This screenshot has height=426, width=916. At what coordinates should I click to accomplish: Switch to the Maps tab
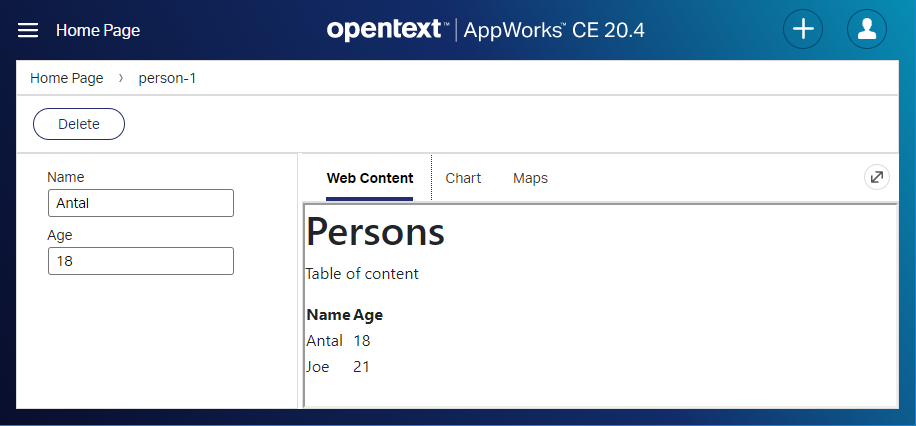(x=530, y=178)
